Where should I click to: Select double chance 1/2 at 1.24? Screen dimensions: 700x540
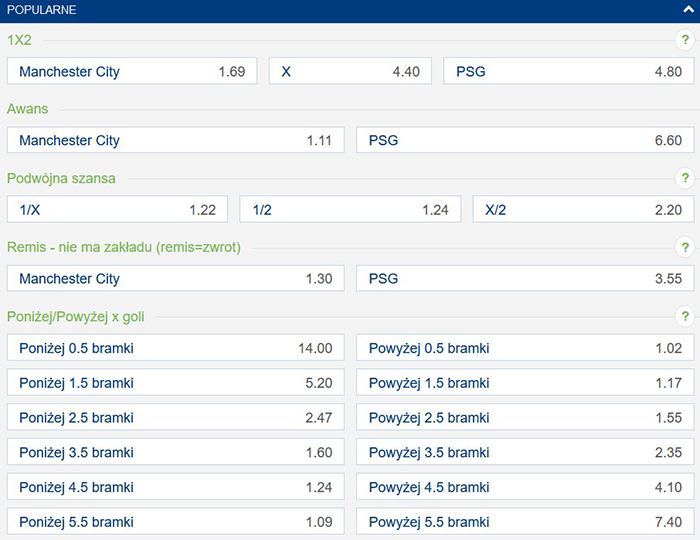(x=350, y=210)
